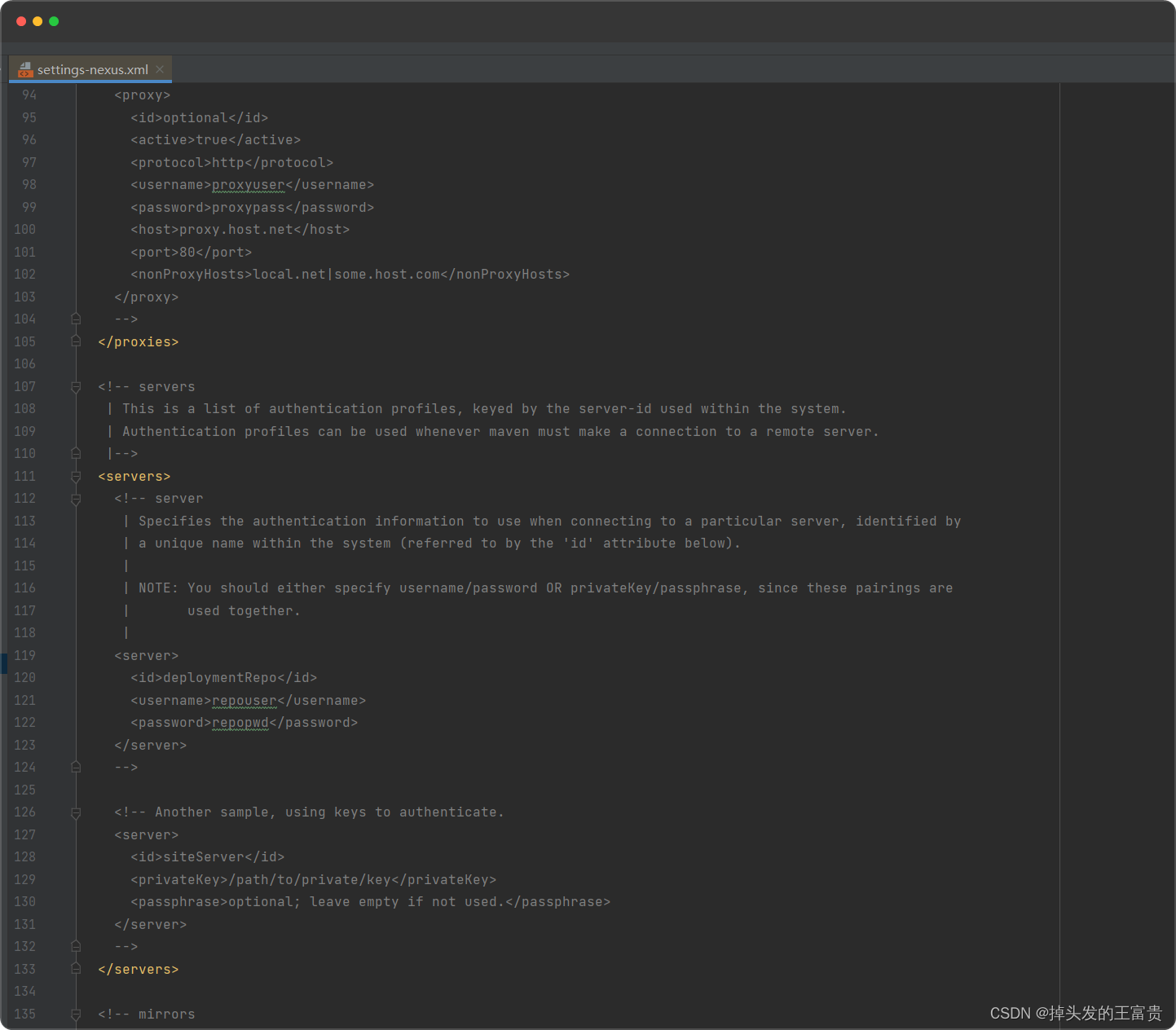This screenshot has height=1030, width=1176.
Task: Toggle fold marker at line 124 comment end
Action: 76,768
